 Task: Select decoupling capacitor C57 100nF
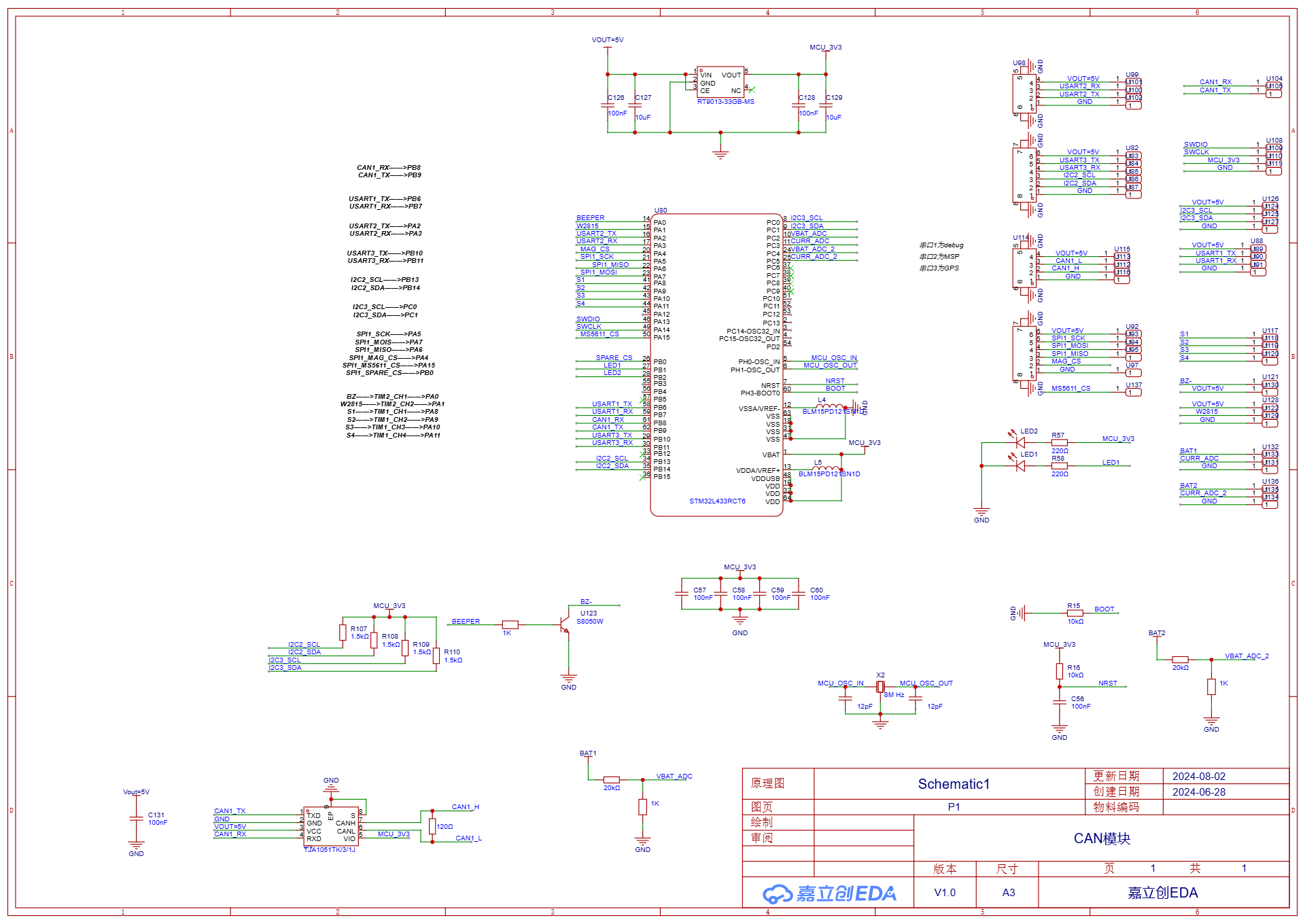coord(682,594)
